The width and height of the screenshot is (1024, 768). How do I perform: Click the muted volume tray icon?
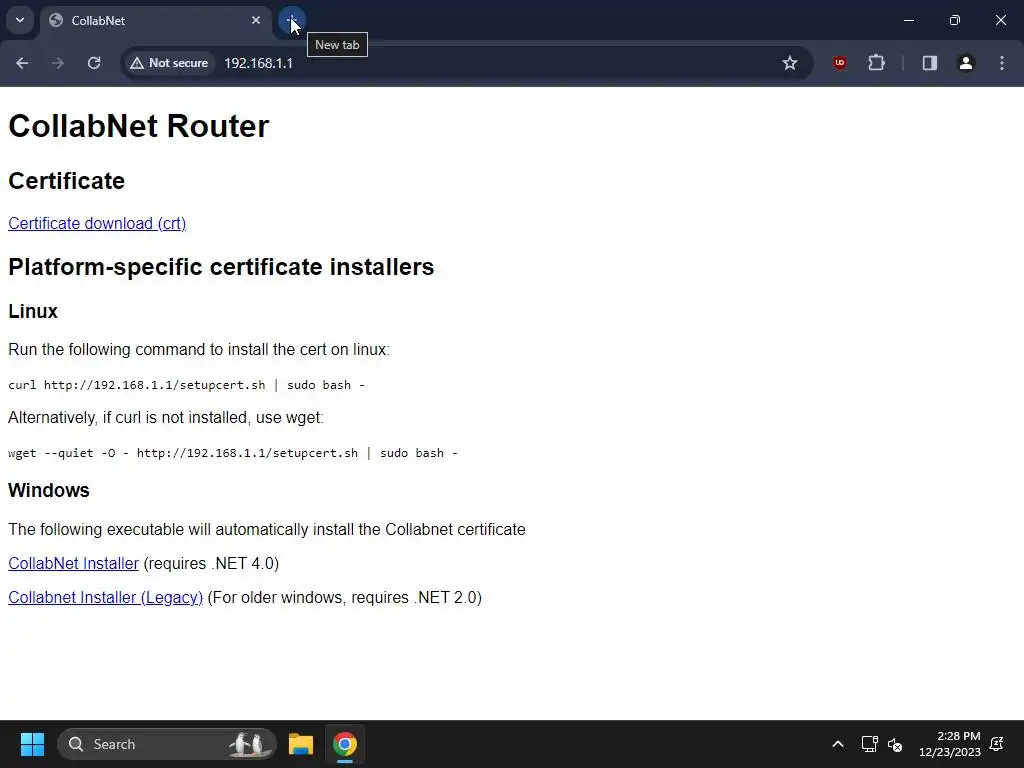click(895, 744)
